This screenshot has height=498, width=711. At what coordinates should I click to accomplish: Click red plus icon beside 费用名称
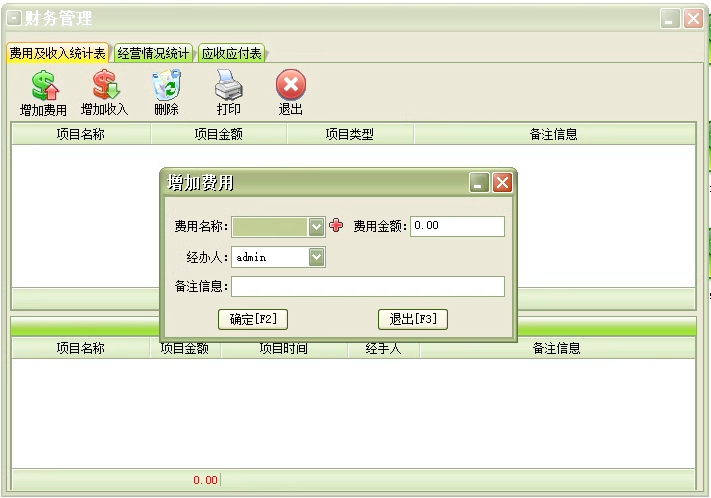(336, 225)
